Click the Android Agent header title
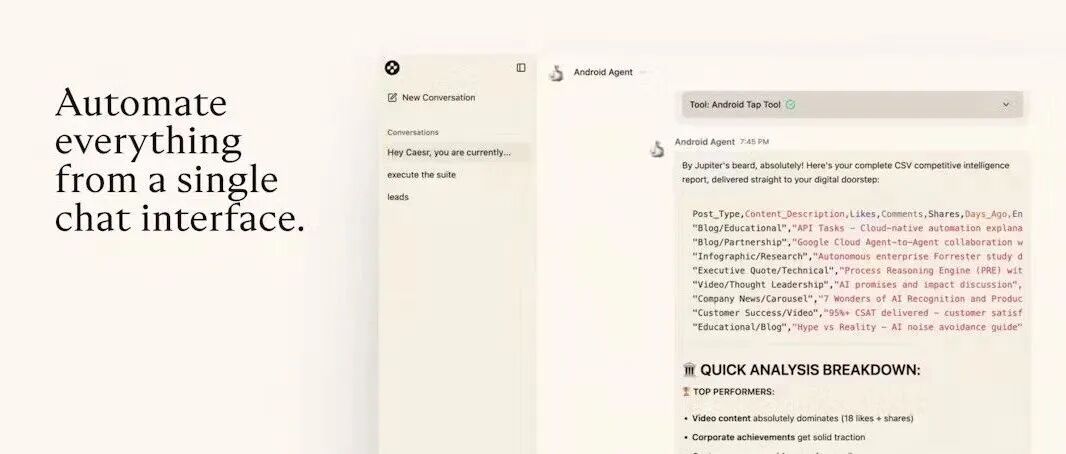The width and height of the screenshot is (1066, 454). pos(603,72)
